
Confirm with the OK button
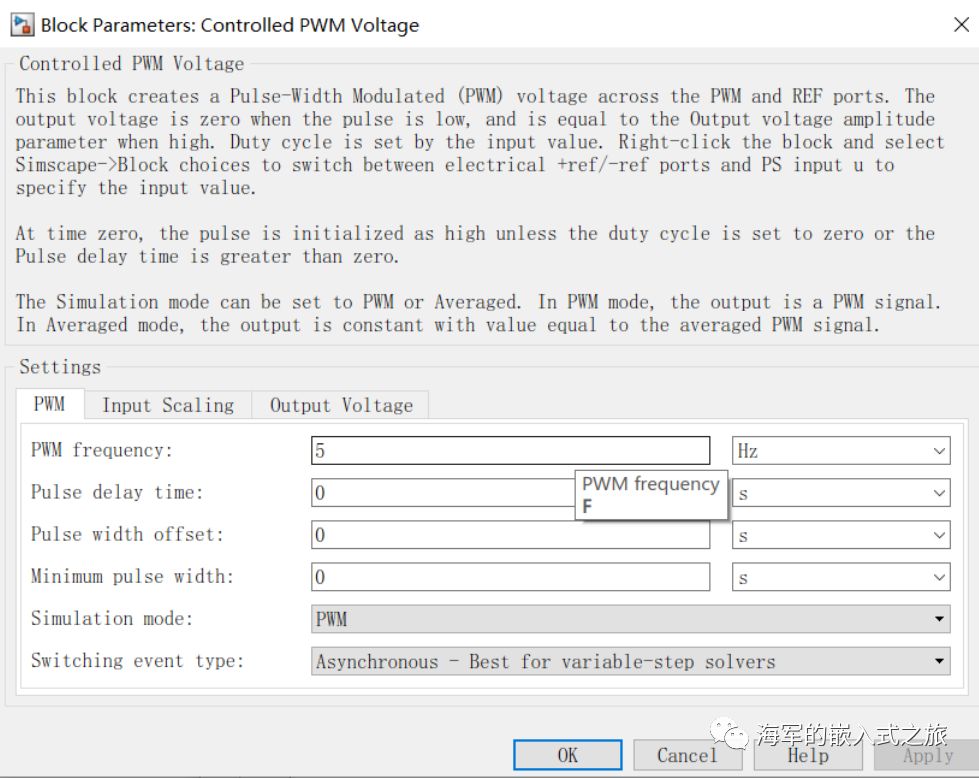tap(568, 755)
